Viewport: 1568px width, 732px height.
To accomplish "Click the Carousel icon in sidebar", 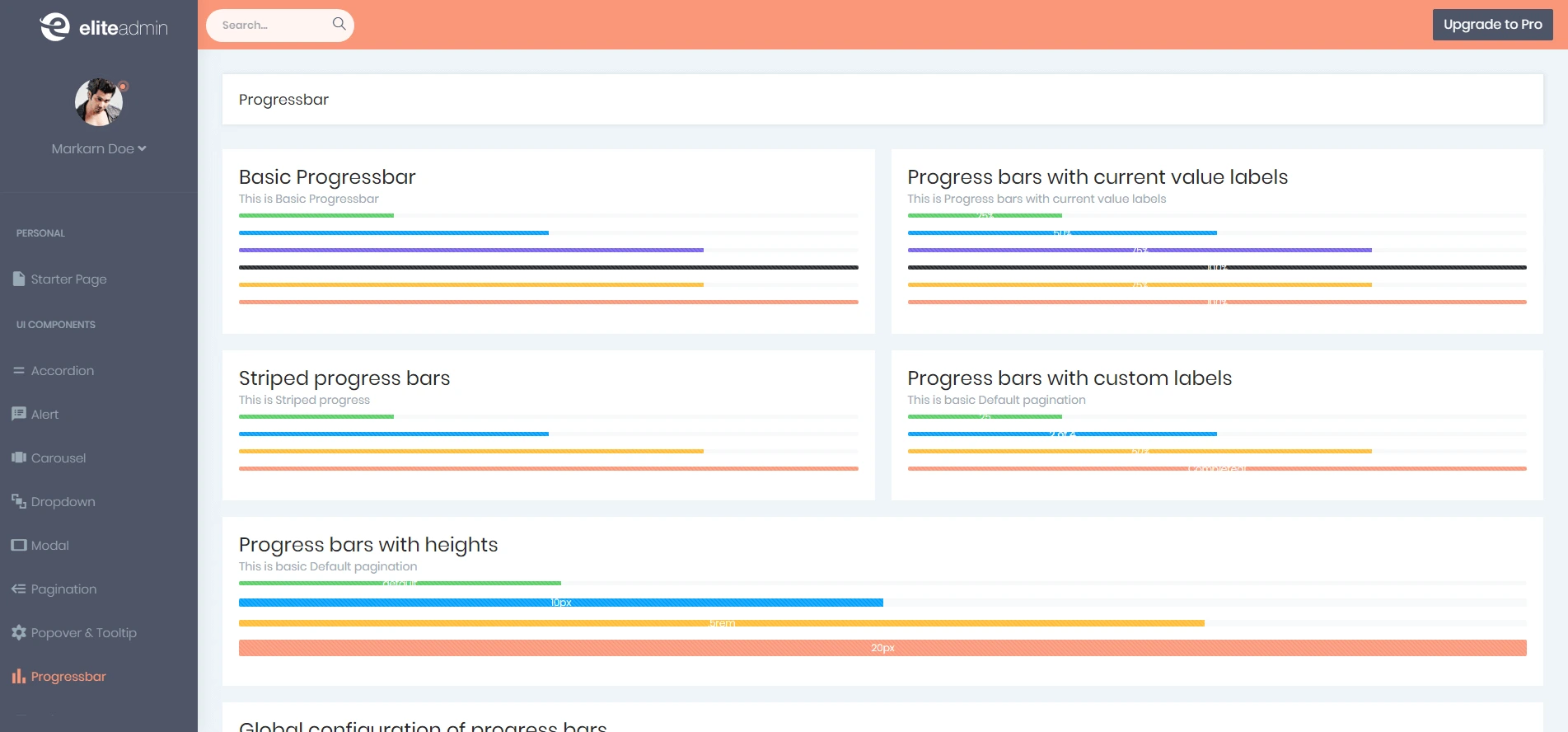I will (19, 457).
